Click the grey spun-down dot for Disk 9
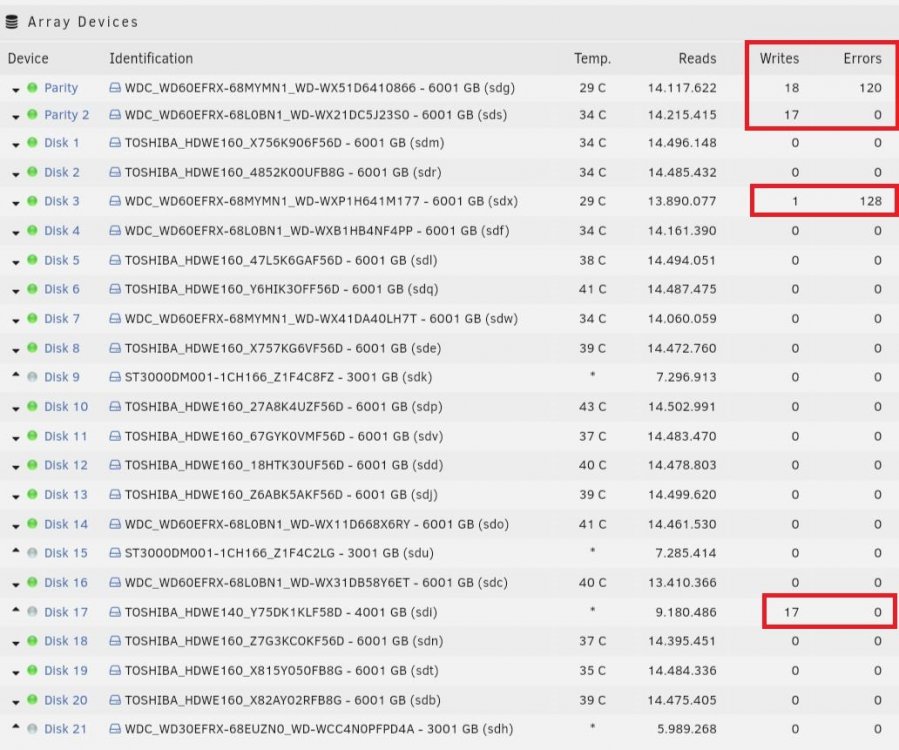This screenshot has height=750, width=899. 32,377
